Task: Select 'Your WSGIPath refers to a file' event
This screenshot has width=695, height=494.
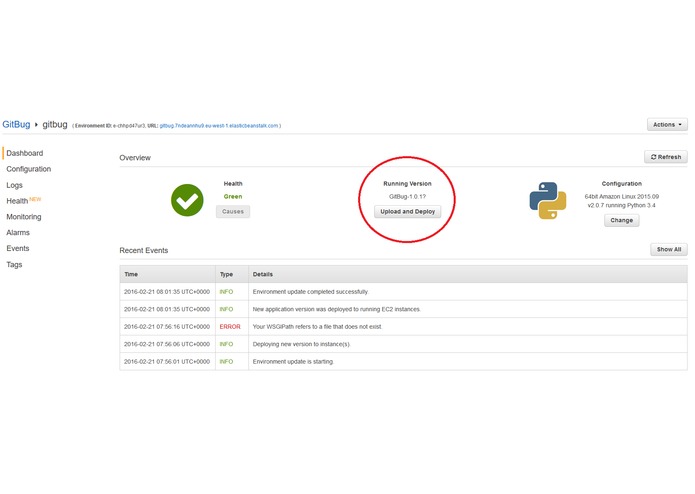Action: pos(403,327)
